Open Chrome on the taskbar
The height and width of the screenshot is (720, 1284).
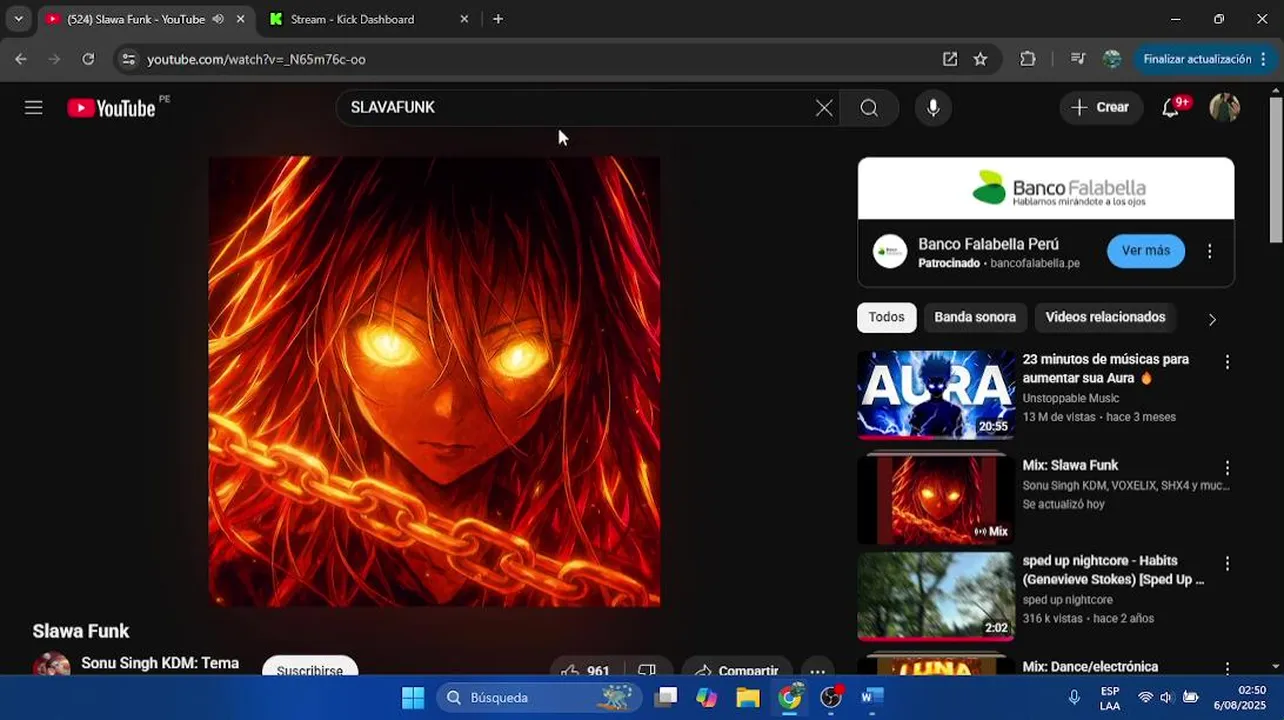tap(790, 697)
